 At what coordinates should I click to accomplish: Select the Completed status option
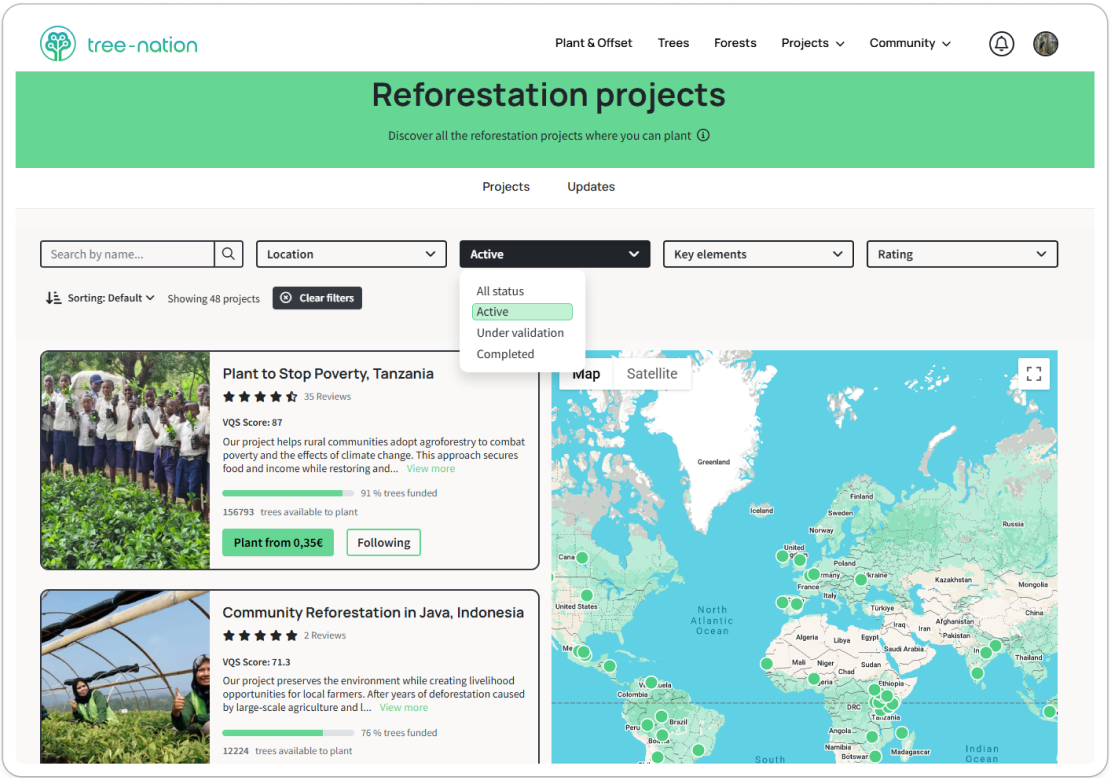pos(505,354)
